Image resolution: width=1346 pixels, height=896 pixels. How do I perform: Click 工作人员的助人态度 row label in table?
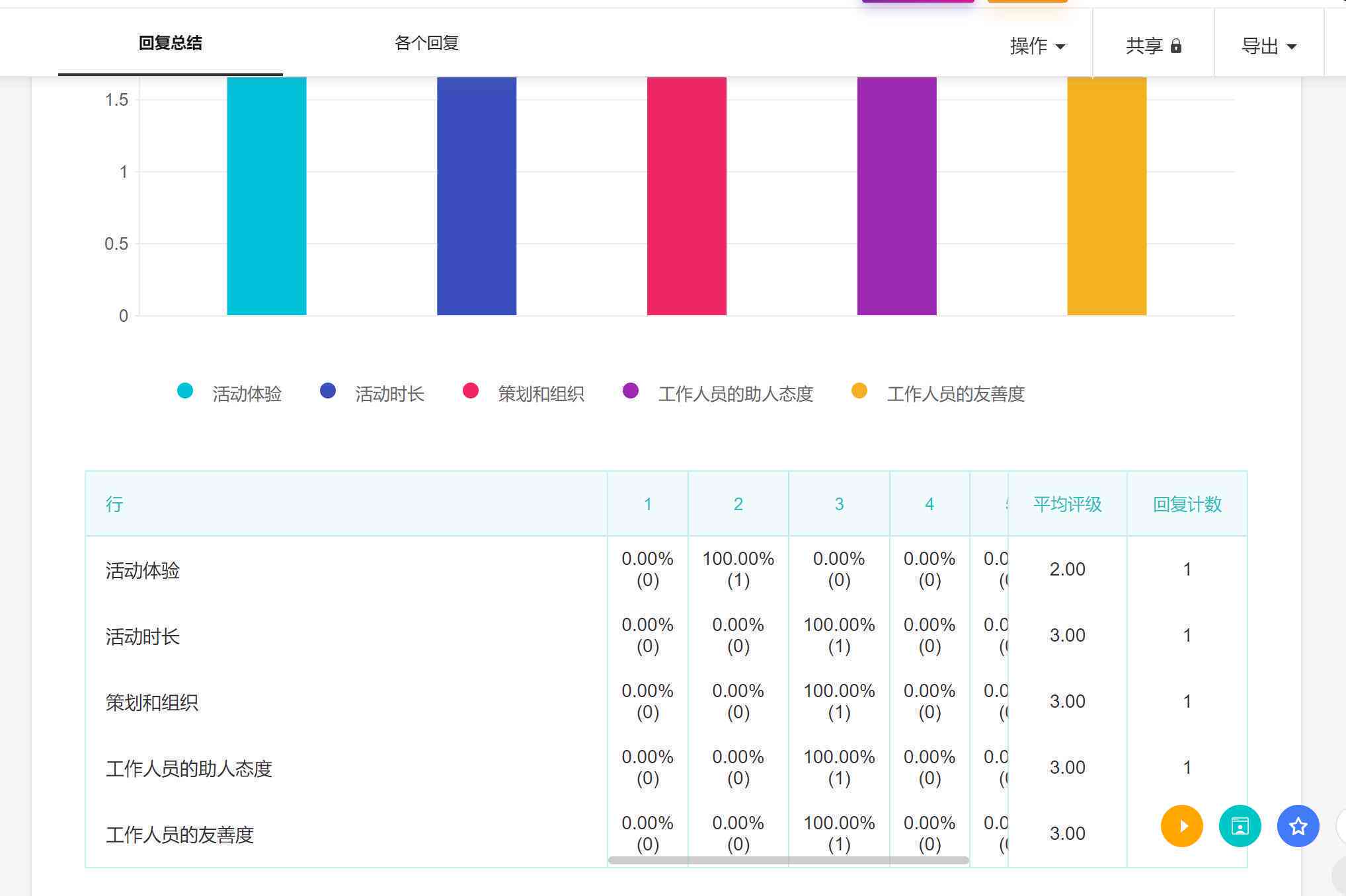pyautogui.click(x=189, y=768)
